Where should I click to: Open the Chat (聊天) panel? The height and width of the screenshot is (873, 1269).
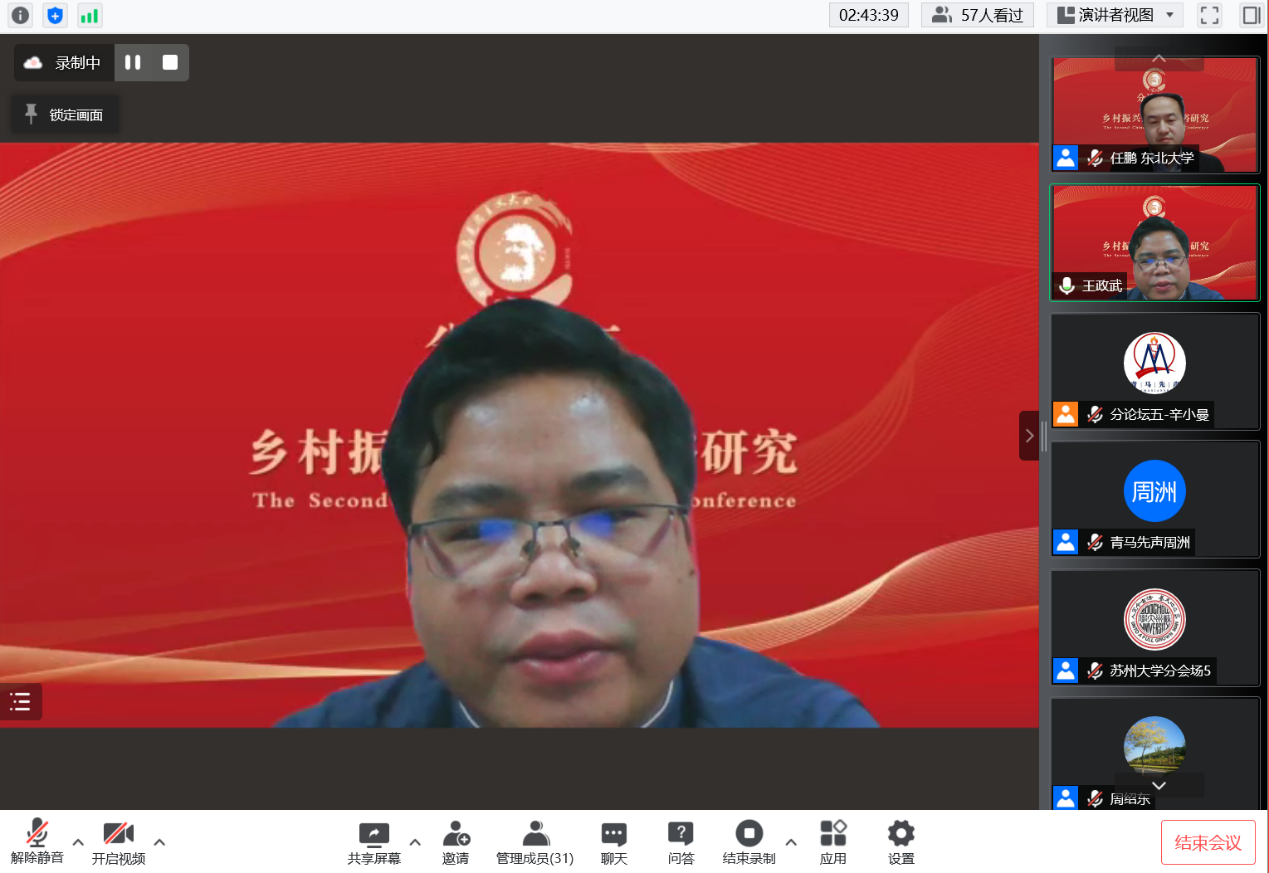point(614,842)
